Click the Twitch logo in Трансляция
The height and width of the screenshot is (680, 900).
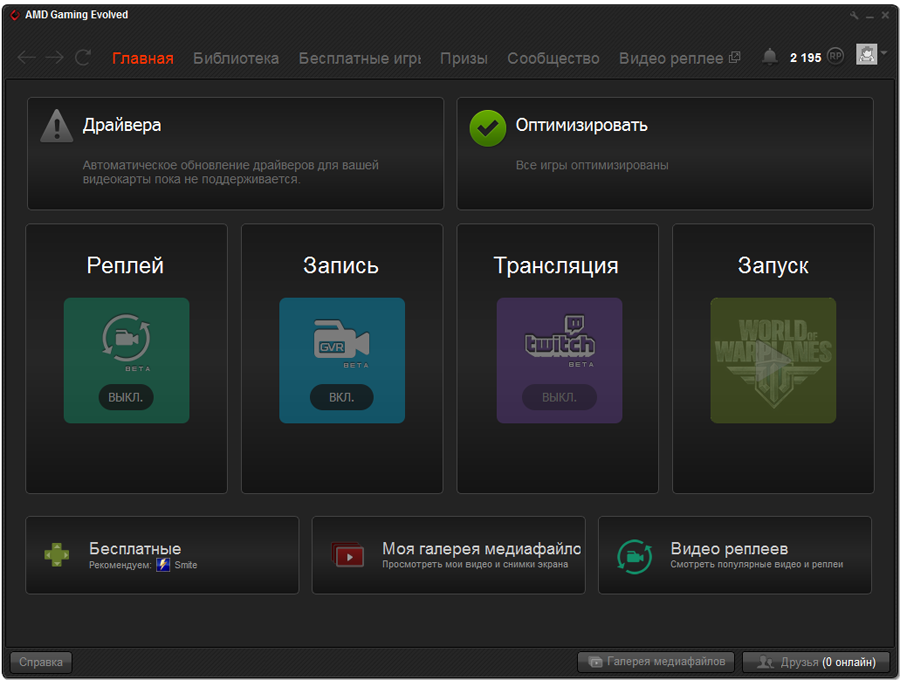point(560,337)
